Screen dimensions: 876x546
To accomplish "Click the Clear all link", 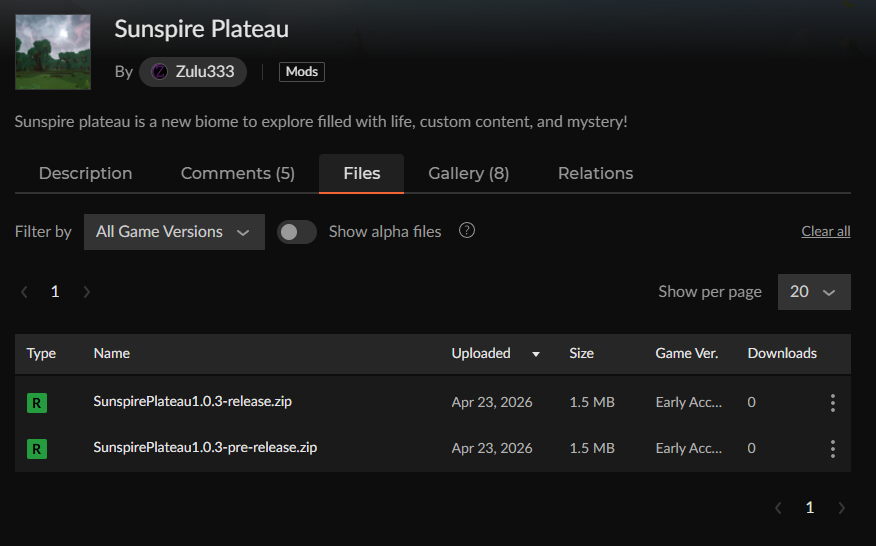I will tap(826, 231).
